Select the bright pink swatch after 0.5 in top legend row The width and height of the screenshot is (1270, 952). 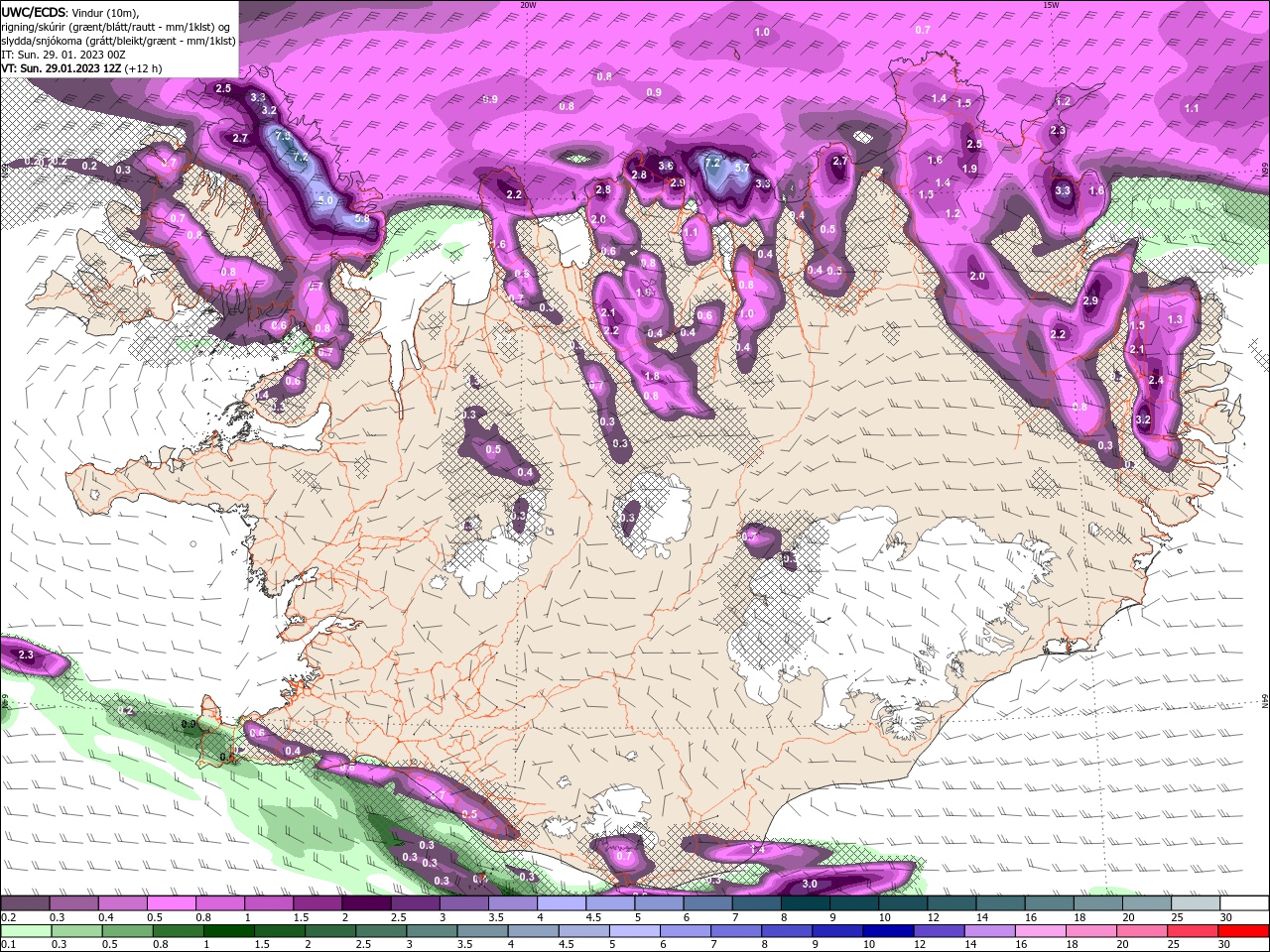[172, 903]
